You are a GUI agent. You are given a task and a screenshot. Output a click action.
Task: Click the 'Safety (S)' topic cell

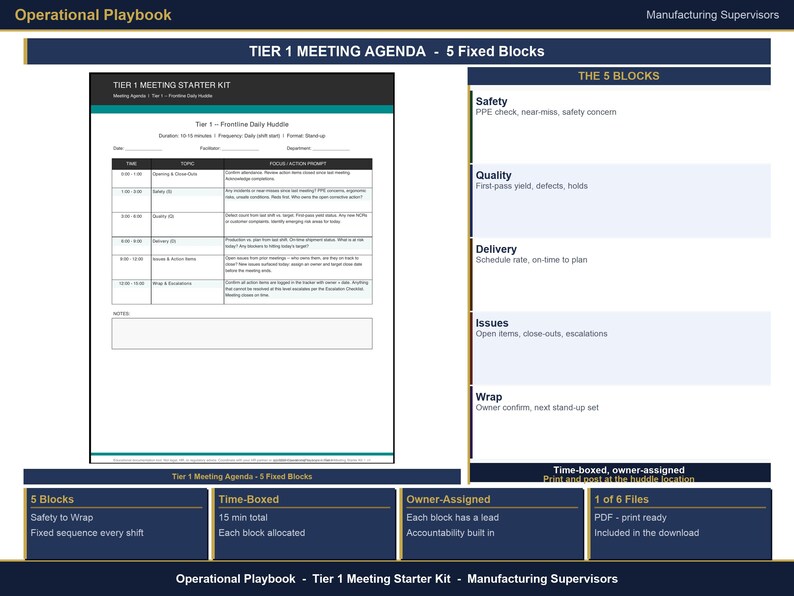pyautogui.click(x=187, y=200)
